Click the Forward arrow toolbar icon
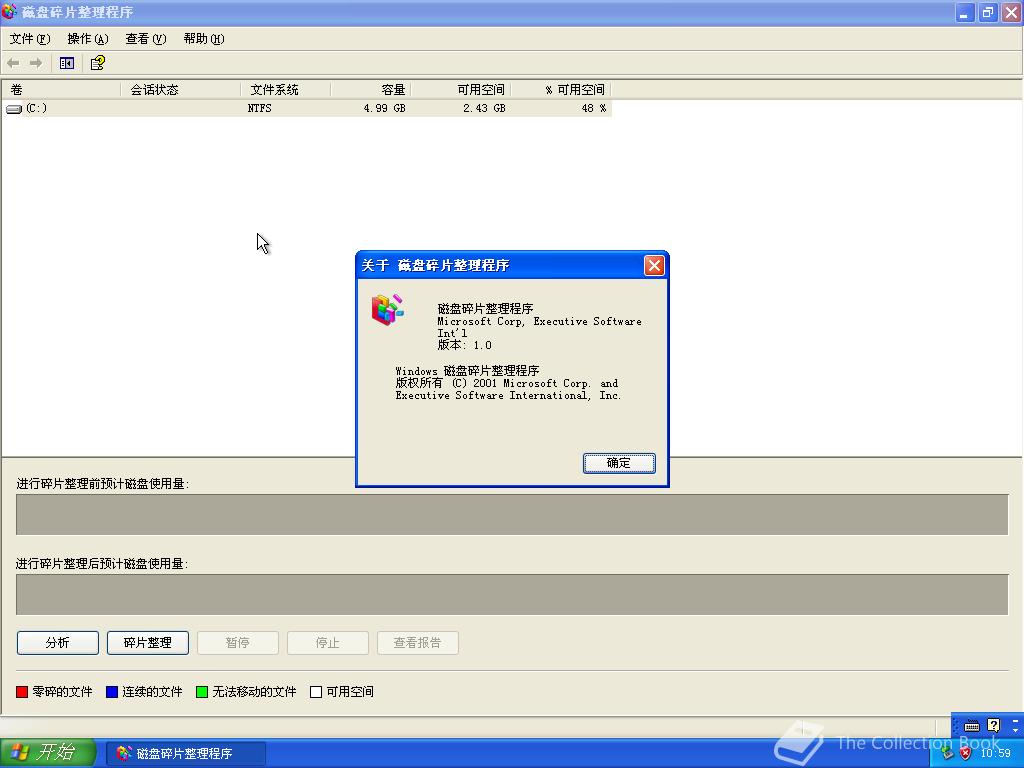 pyautogui.click(x=36, y=63)
